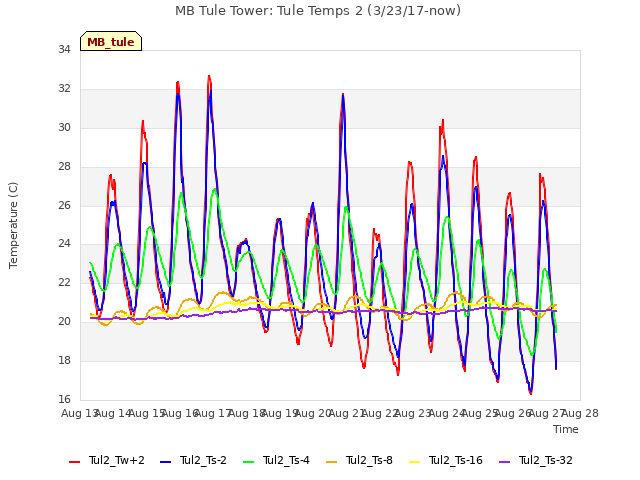Click the Time axis label
This screenshot has height=480, width=640.
point(566,429)
